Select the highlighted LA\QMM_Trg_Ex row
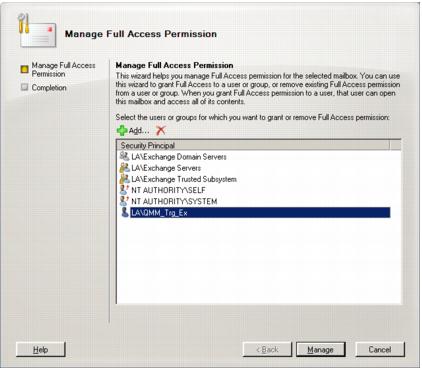The height and width of the screenshot is (368, 422). click(260, 212)
